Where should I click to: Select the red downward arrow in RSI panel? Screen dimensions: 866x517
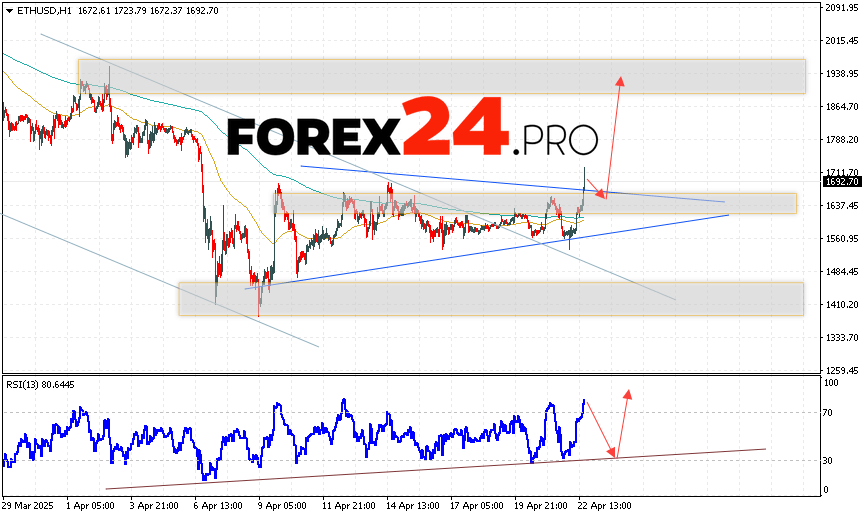click(602, 430)
